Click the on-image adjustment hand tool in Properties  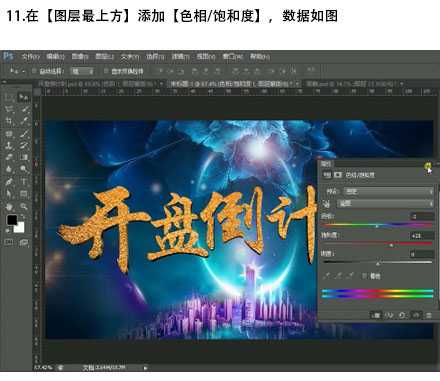327,204
